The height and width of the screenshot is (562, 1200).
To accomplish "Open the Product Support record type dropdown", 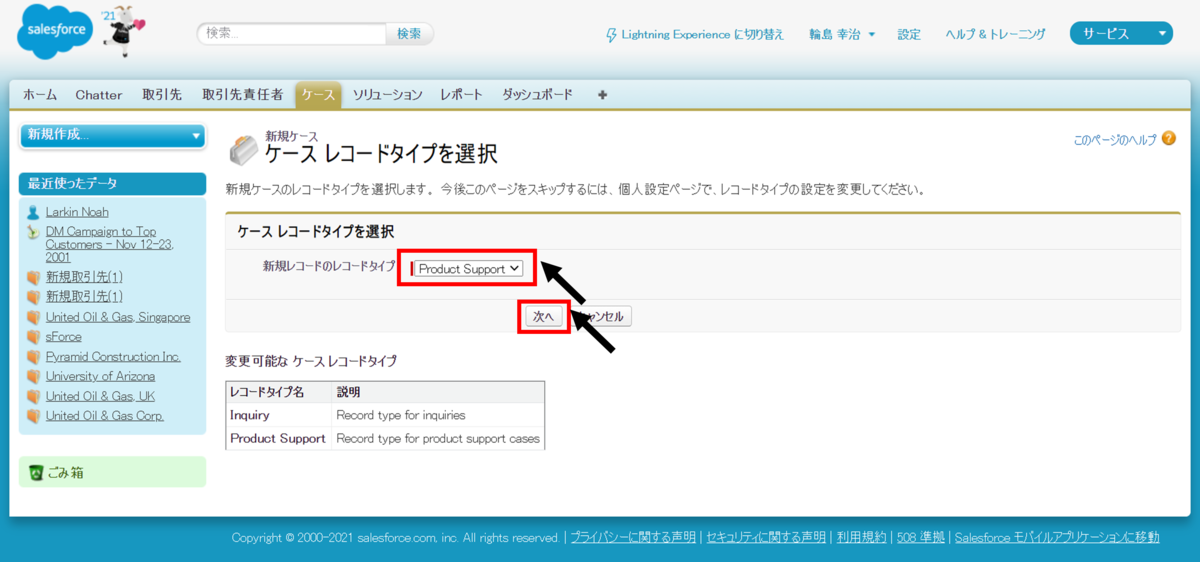I will click(x=470, y=269).
